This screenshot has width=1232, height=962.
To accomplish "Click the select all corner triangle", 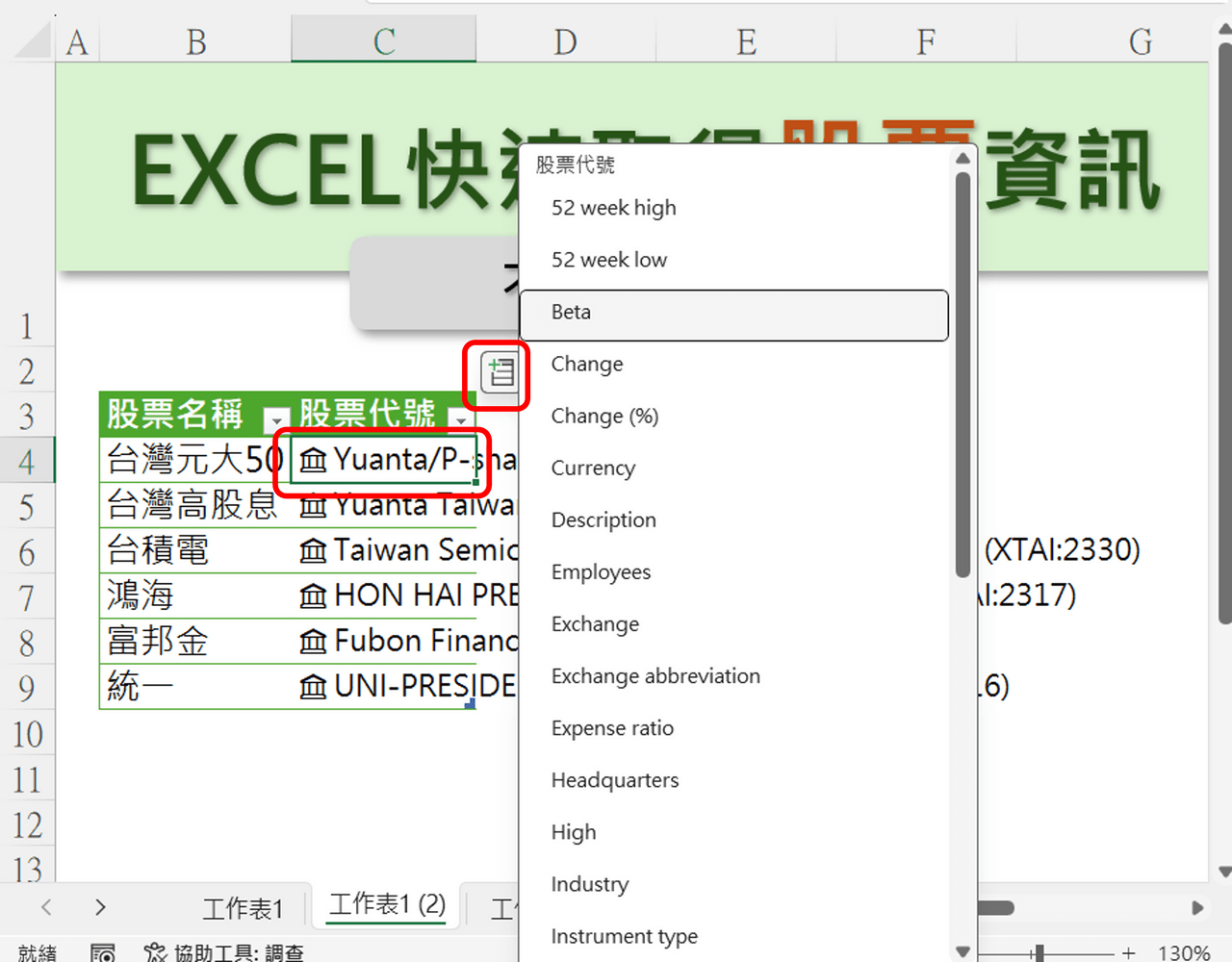I will pyautogui.click(x=35, y=41).
